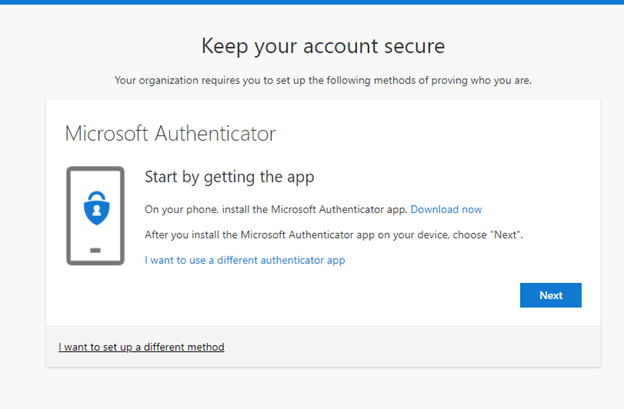The width and height of the screenshot is (624, 409).
Task: Open the Download now link
Action: 446,209
